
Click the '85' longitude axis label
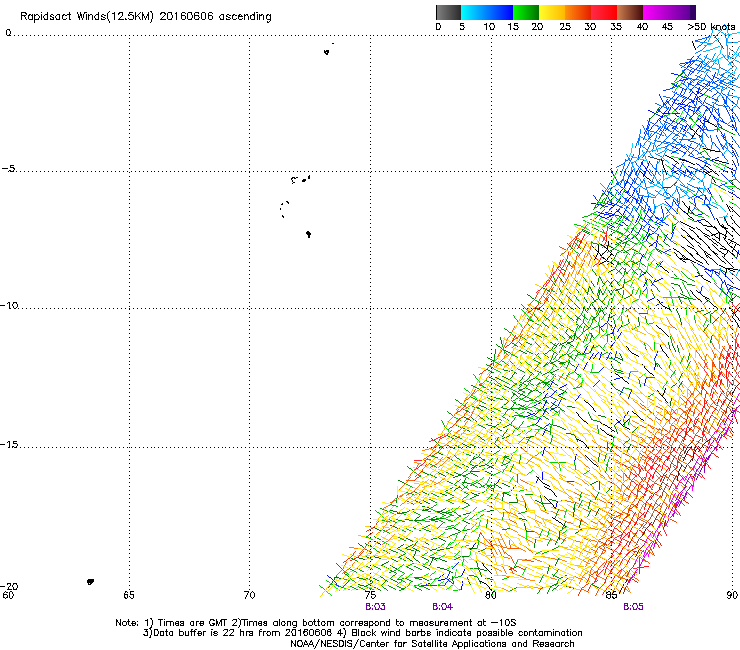(611, 595)
